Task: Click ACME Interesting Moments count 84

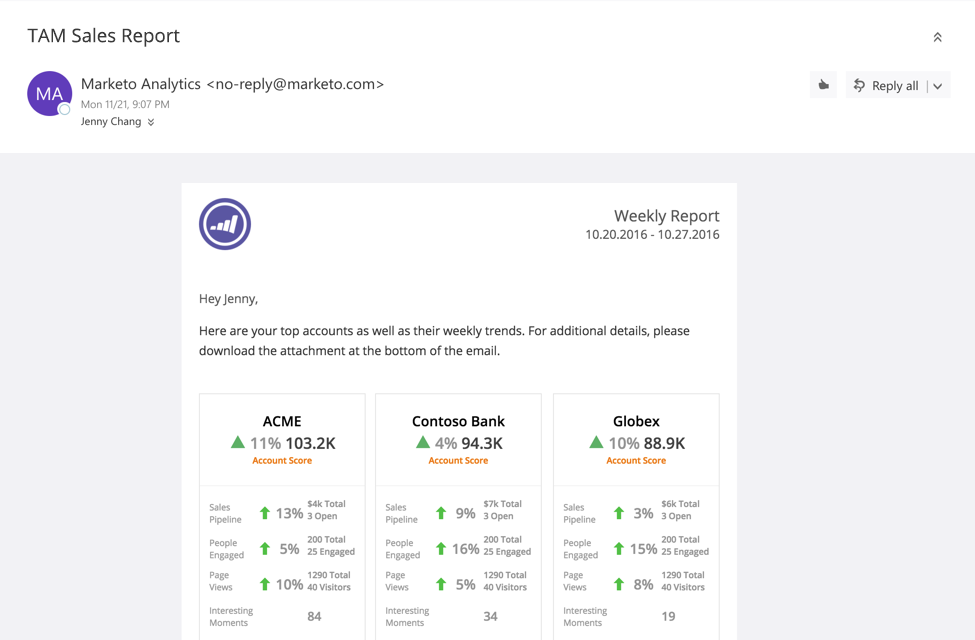Action: pos(314,616)
